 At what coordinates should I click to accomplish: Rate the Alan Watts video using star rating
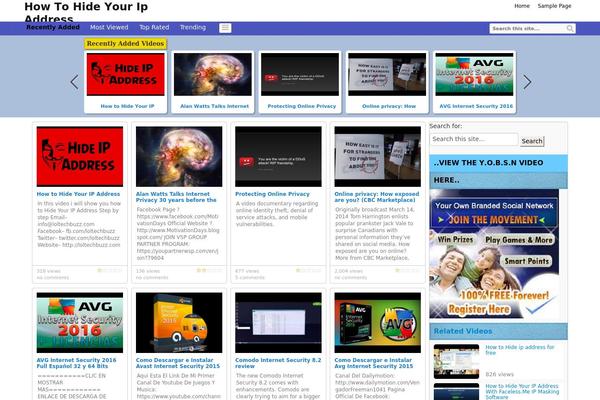point(209,270)
